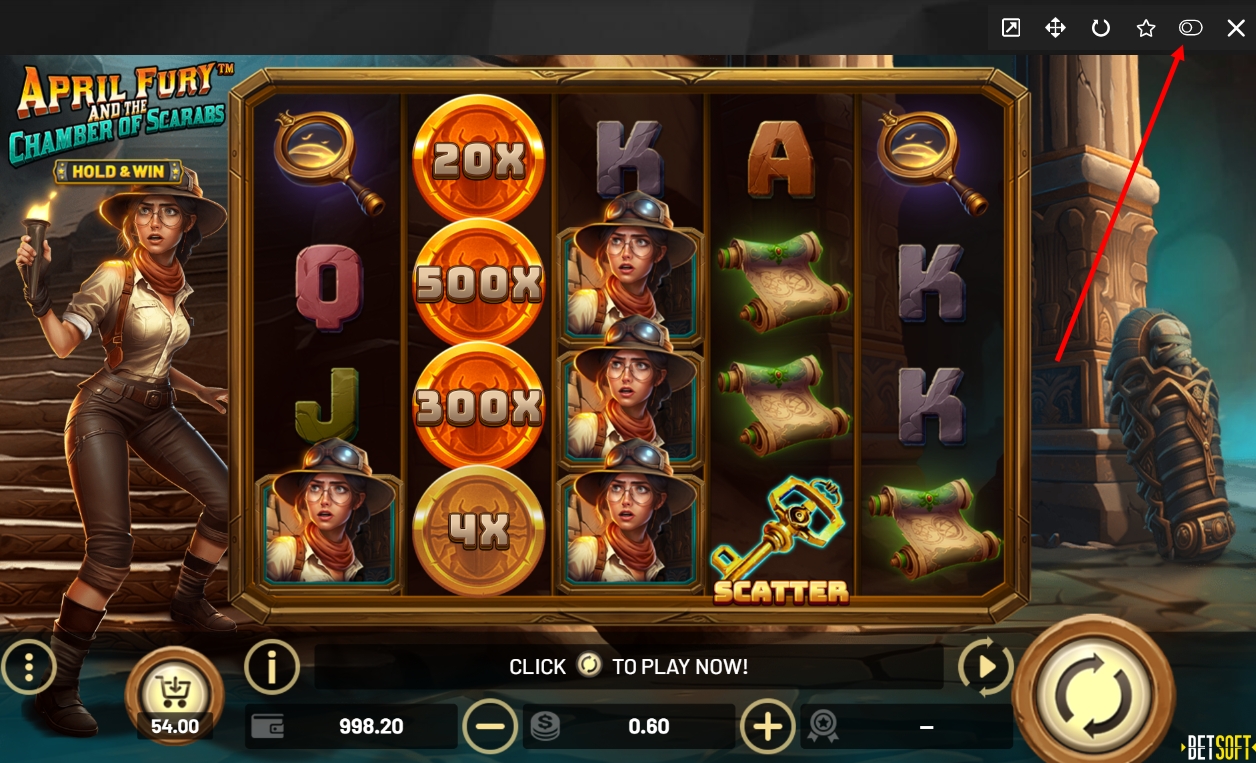
Task: Reload the game with refresh icon
Action: point(1101,28)
